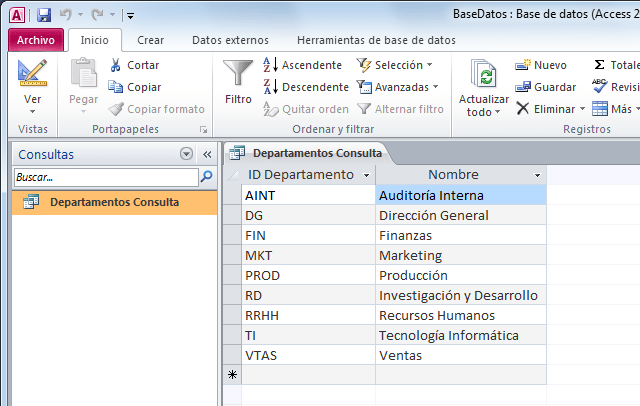Click the Pegar clipboard icon
The height and width of the screenshot is (406, 640).
pos(84,73)
